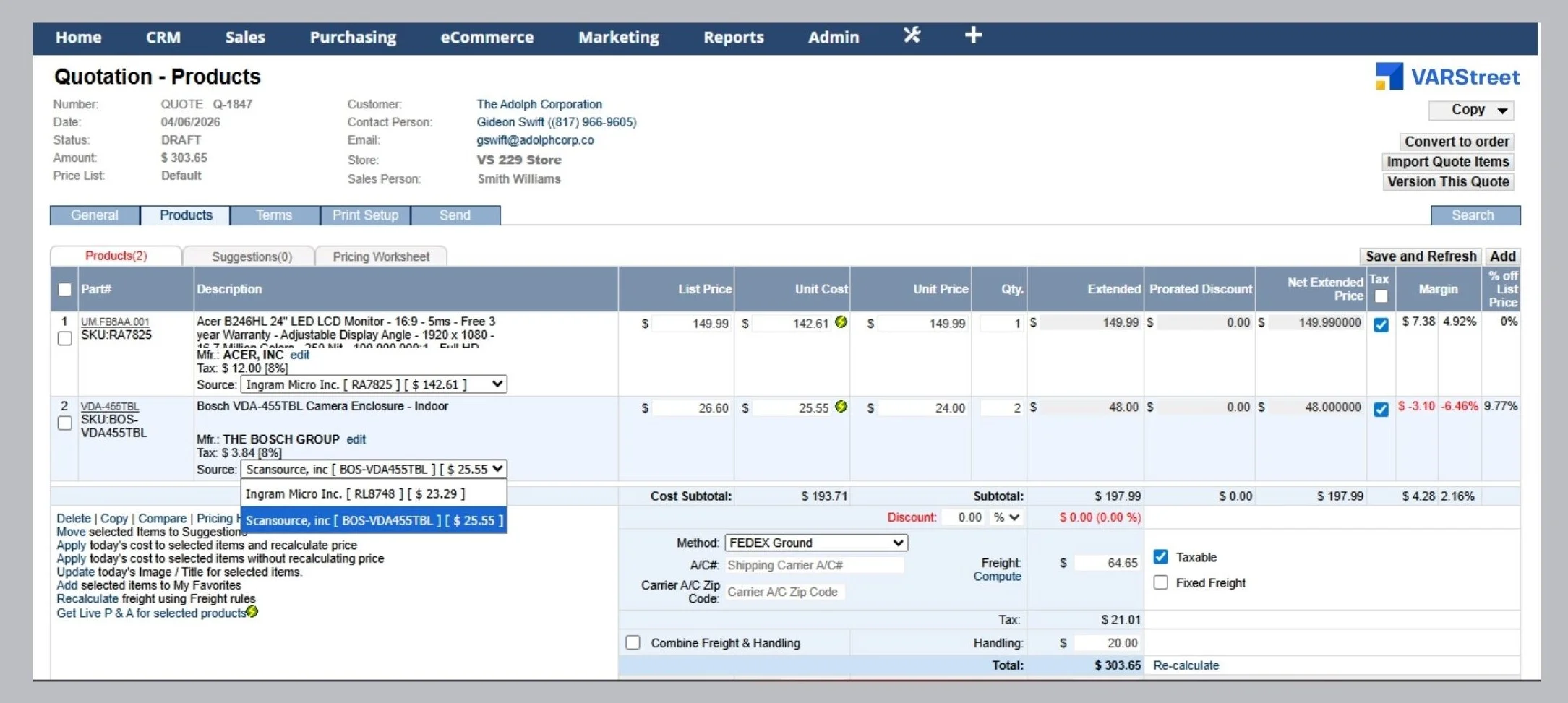This screenshot has height=703, width=1568.
Task: Click the Compare link
Action: click(162, 518)
